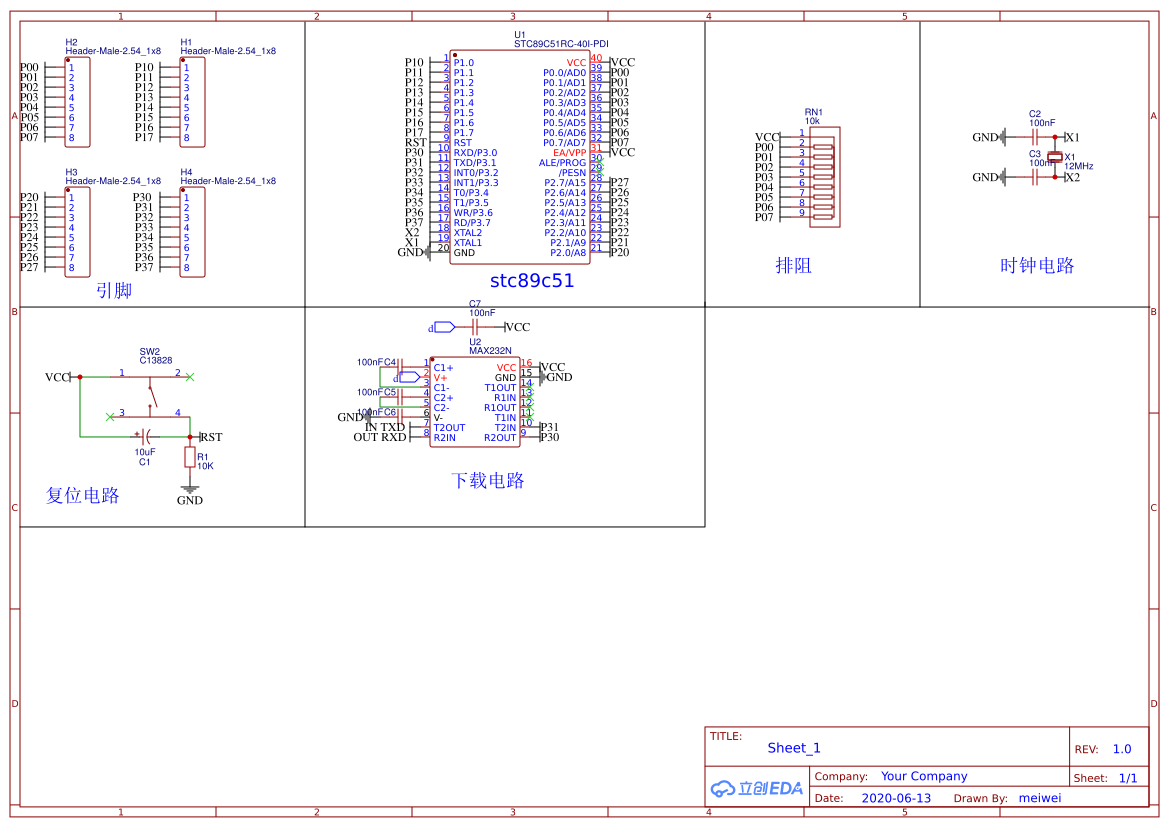Select the RN1 10k resistor network symbol
This screenshot has height=827, width=1169.
(825, 177)
